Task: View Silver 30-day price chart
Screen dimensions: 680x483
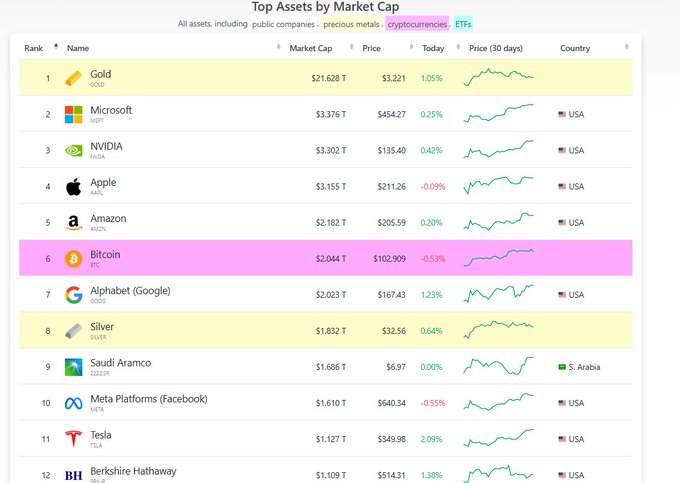Action: tap(499, 330)
